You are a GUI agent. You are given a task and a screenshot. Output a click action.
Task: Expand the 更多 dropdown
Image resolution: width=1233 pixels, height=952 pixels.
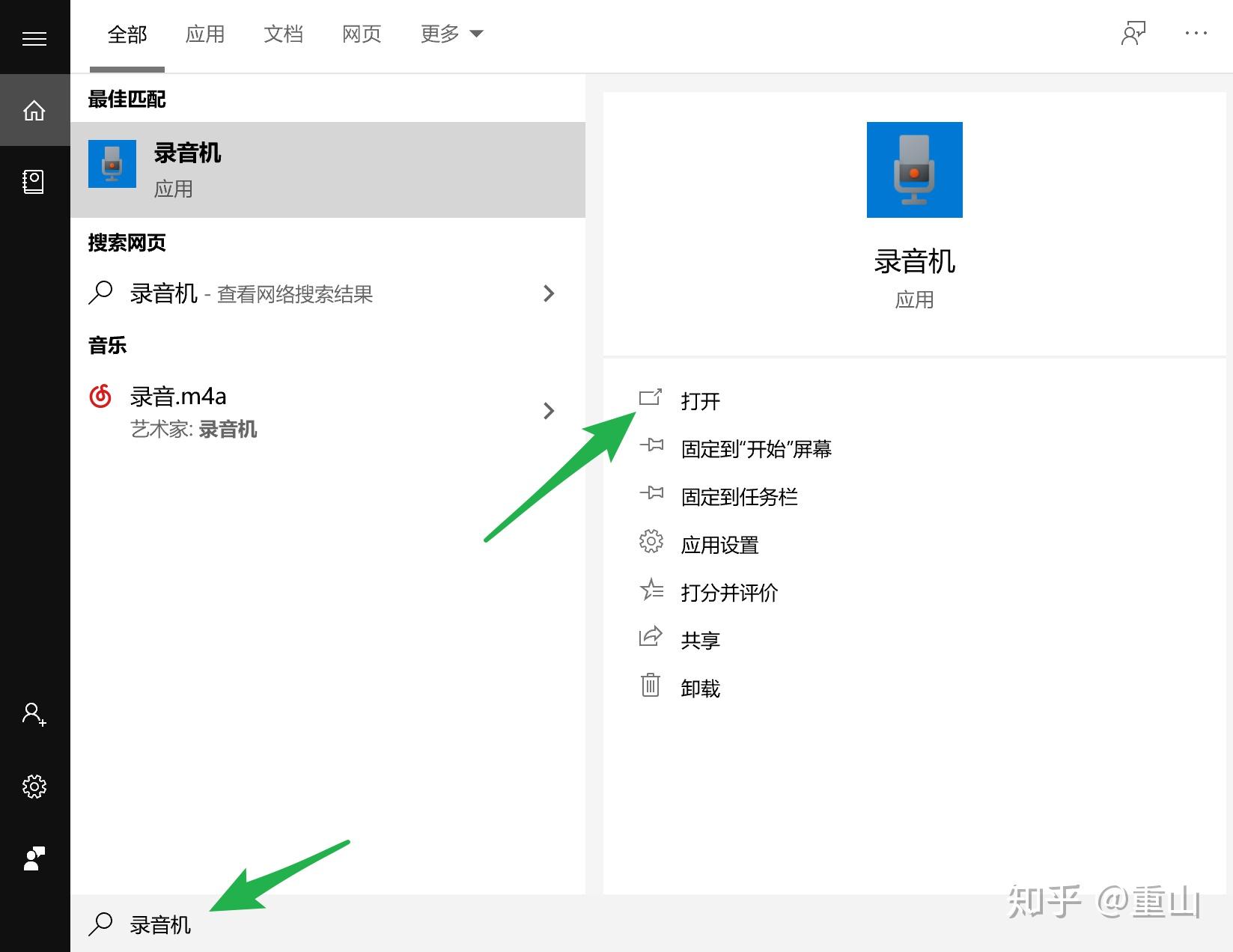click(x=452, y=34)
